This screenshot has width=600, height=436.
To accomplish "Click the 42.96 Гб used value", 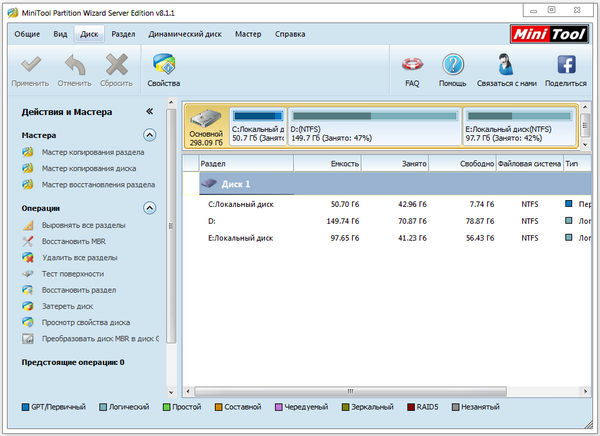I will tap(412, 204).
